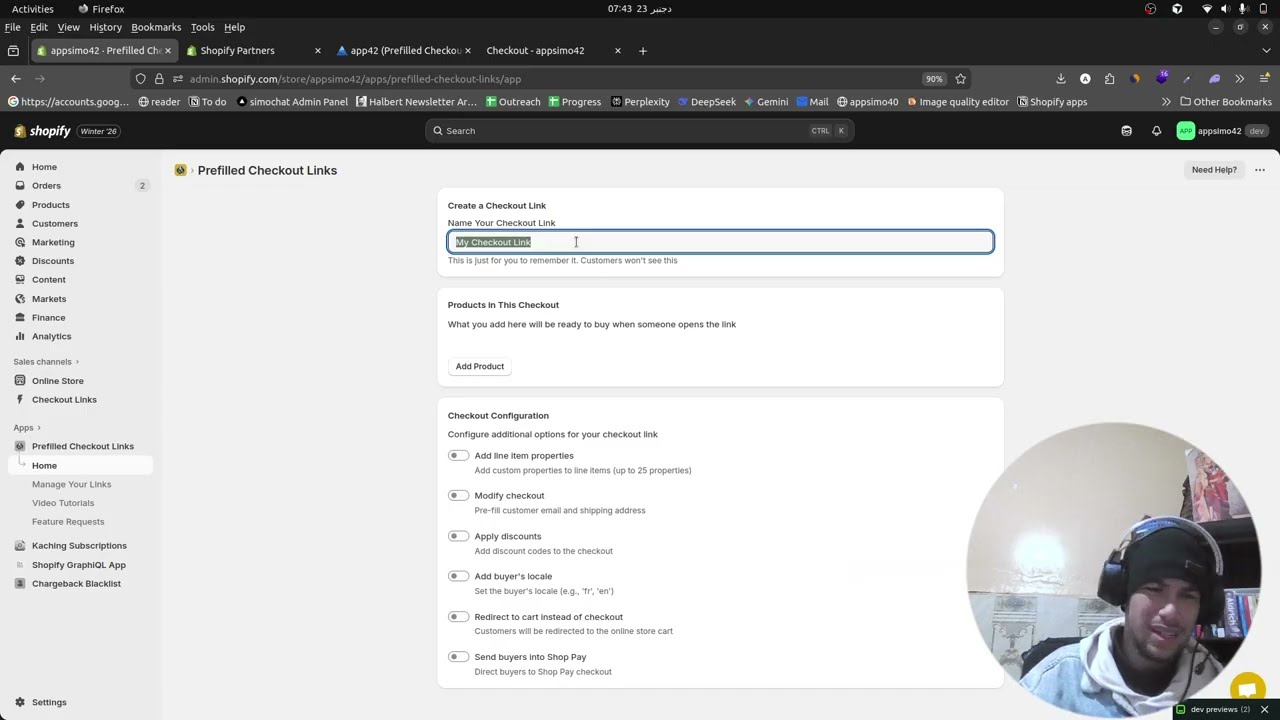Bookmark this page with star icon
Screen dimensions: 1280x720
(x=960, y=79)
